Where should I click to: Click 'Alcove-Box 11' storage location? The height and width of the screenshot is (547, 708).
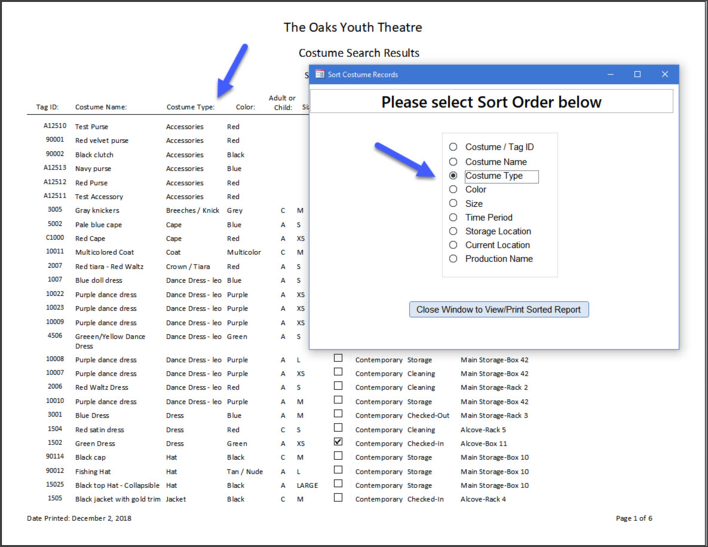(x=484, y=444)
